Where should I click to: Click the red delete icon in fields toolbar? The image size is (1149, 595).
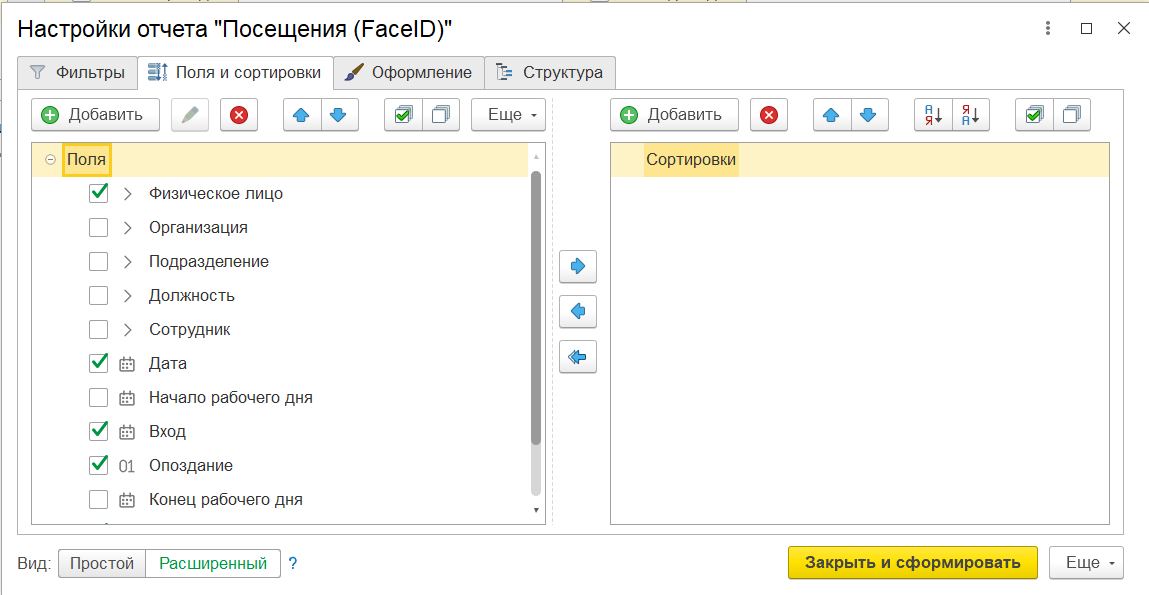pyautogui.click(x=239, y=115)
